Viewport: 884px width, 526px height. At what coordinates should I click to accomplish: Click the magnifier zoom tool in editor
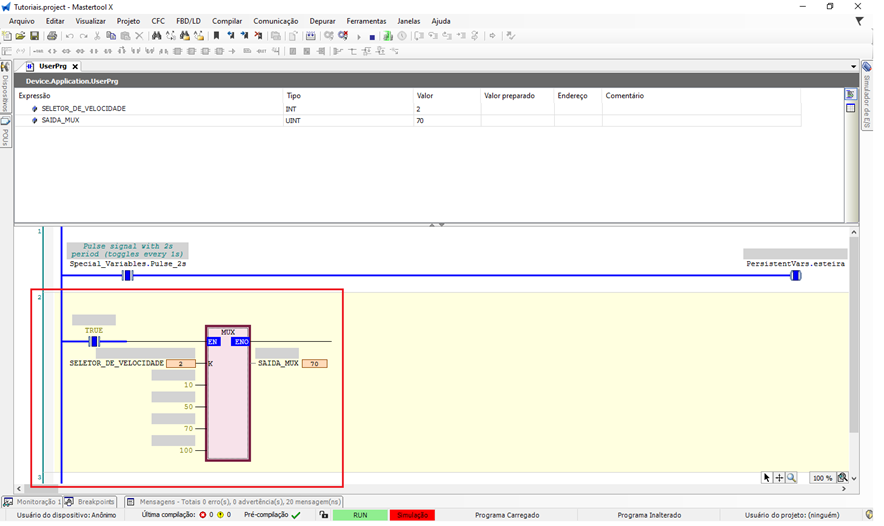(791, 478)
